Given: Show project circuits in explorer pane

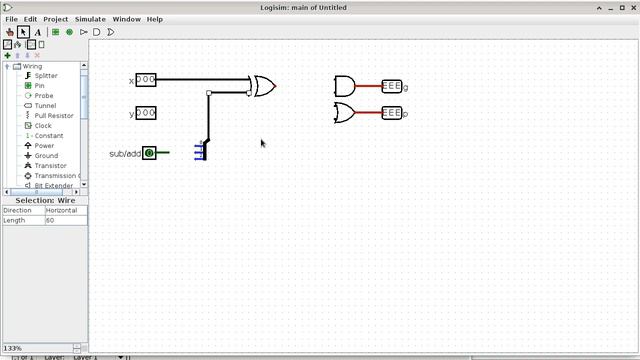Looking at the screenshot, I should pyautogui.click(x=7, y=44).
